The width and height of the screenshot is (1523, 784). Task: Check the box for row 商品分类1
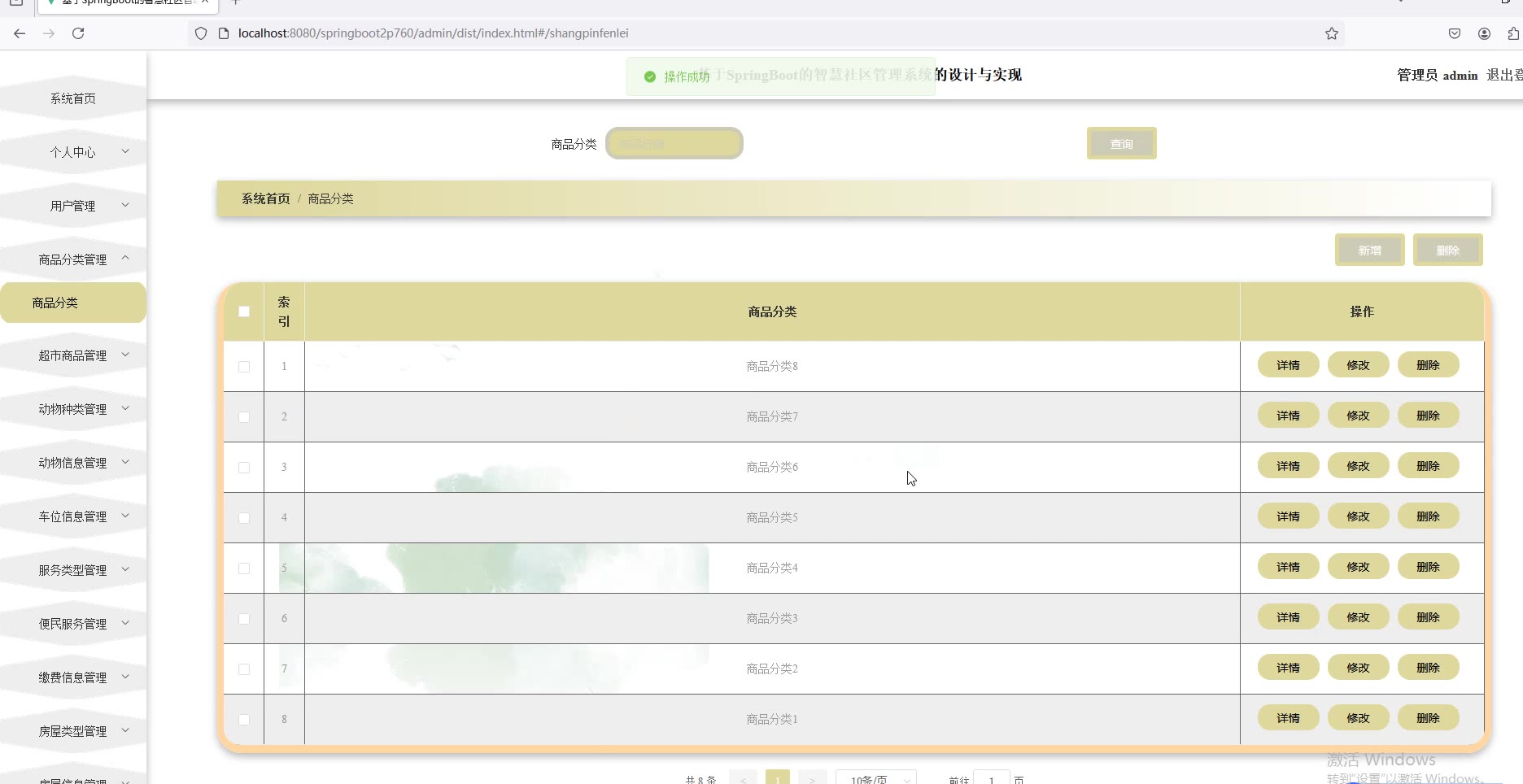click(x=244, y=720)
